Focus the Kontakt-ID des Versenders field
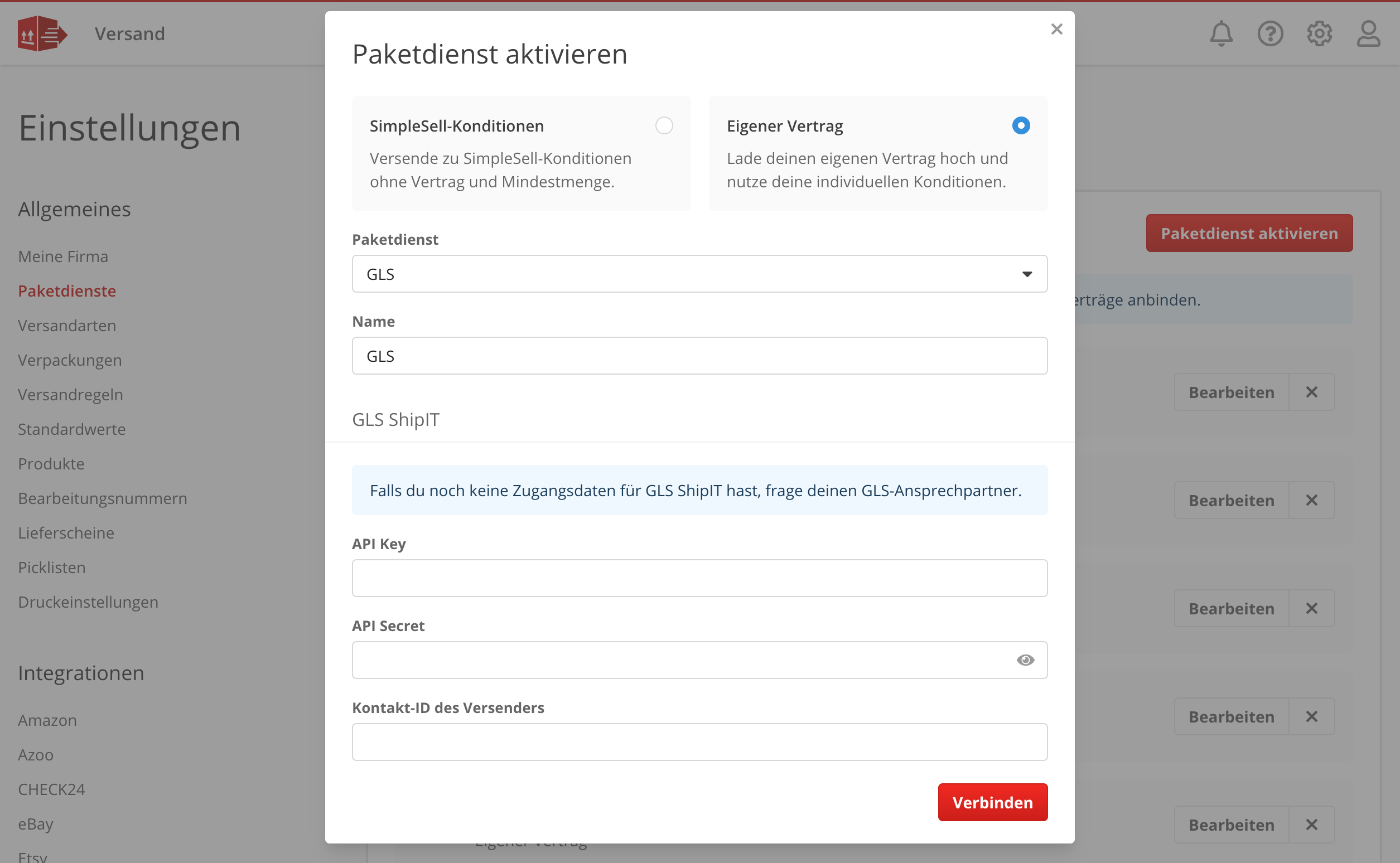 coord(699,742)
